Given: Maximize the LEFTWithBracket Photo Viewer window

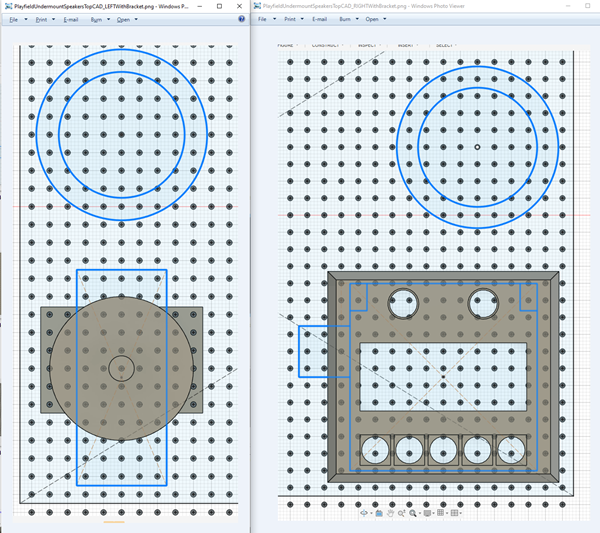Looking at the screenshot, I should pos(219,6).
